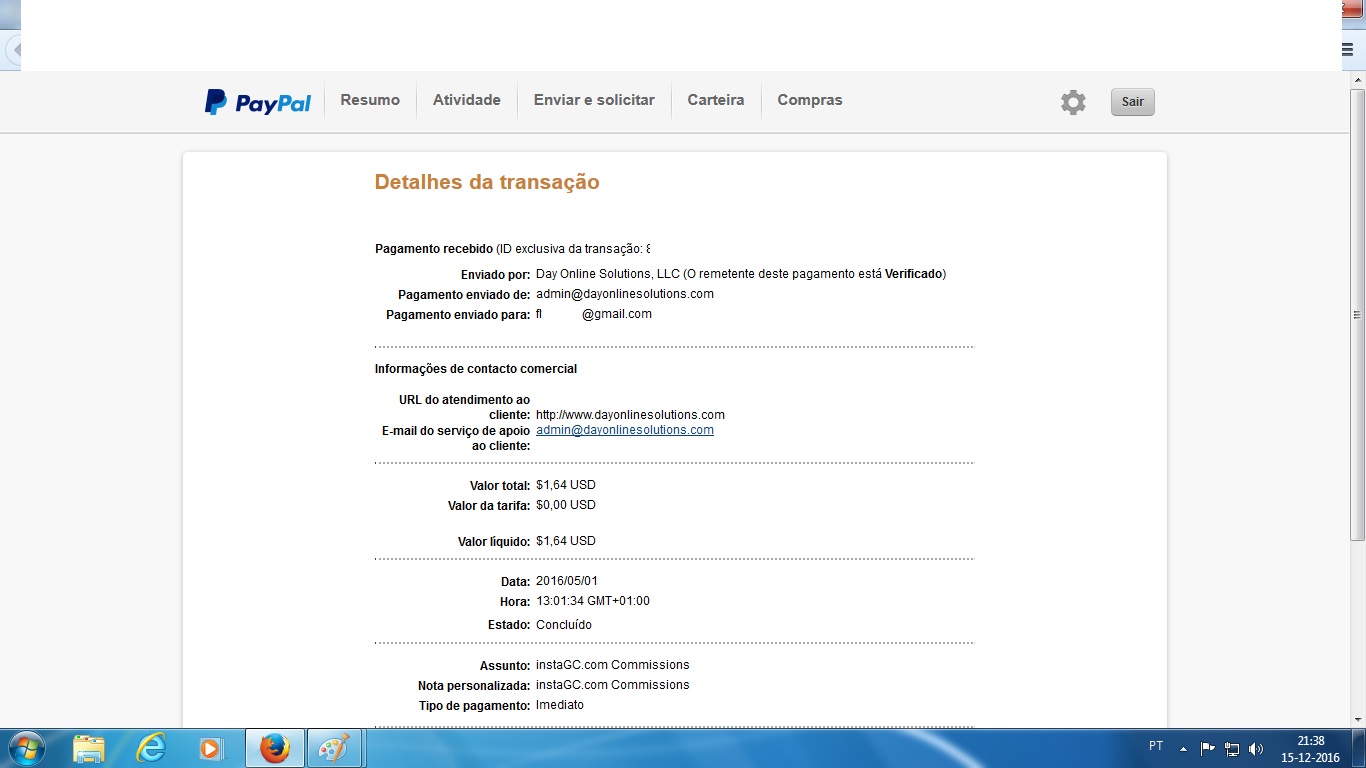Select the payment type Imediato

tap(560, 705)
